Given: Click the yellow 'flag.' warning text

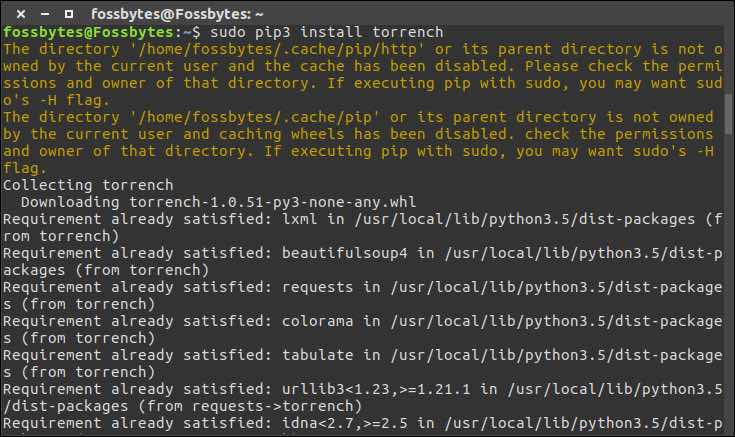Looking at the screenshot, I should coord(24,168).
